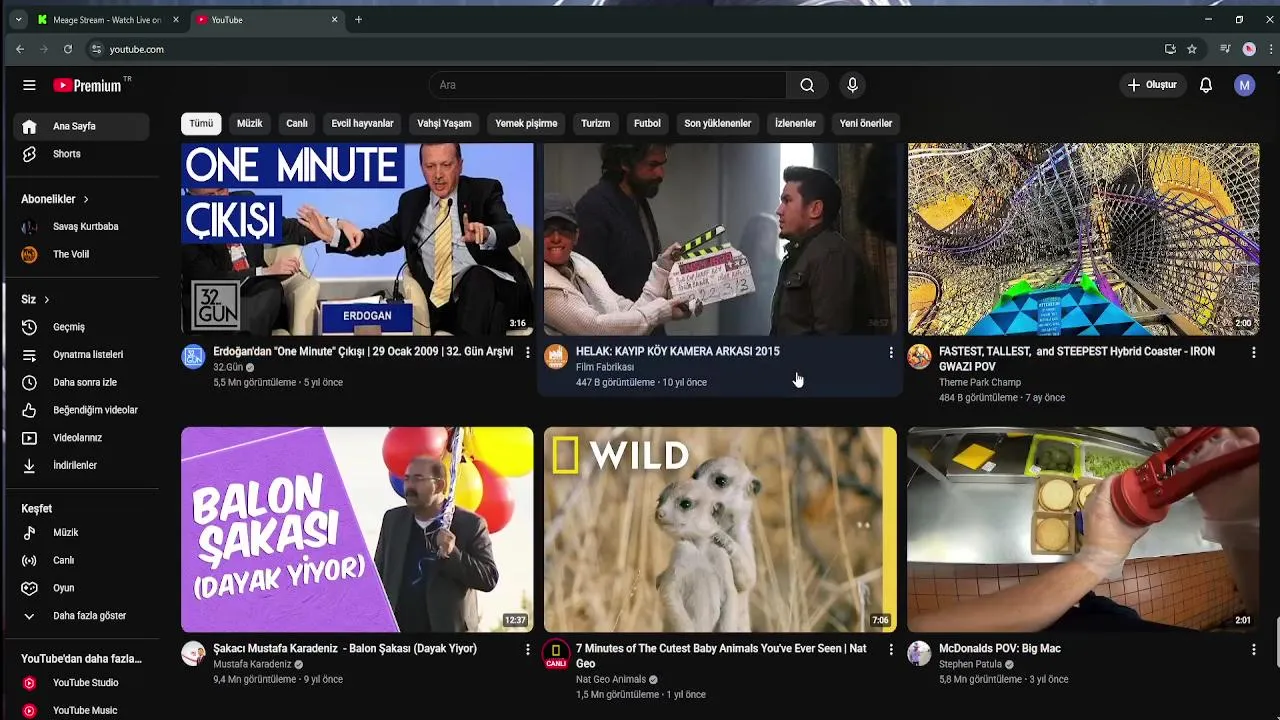Open a new browser tab
The image size is (1280, 720).
[x=358, y=20]
